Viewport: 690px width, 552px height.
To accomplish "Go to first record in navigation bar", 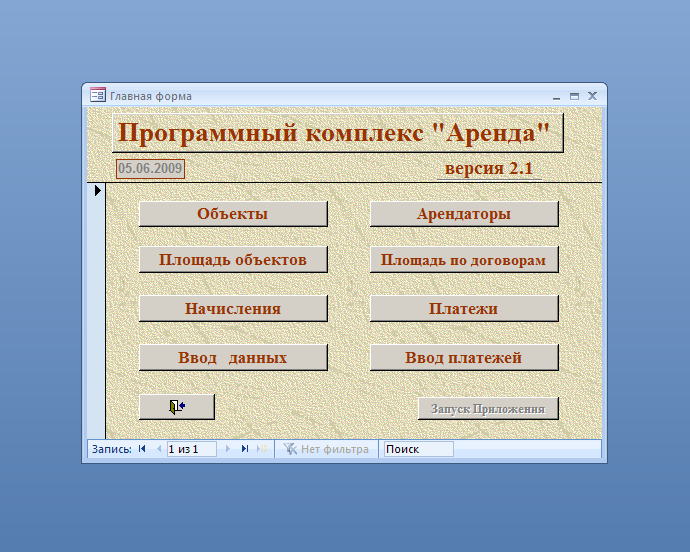I will (142, 449).
